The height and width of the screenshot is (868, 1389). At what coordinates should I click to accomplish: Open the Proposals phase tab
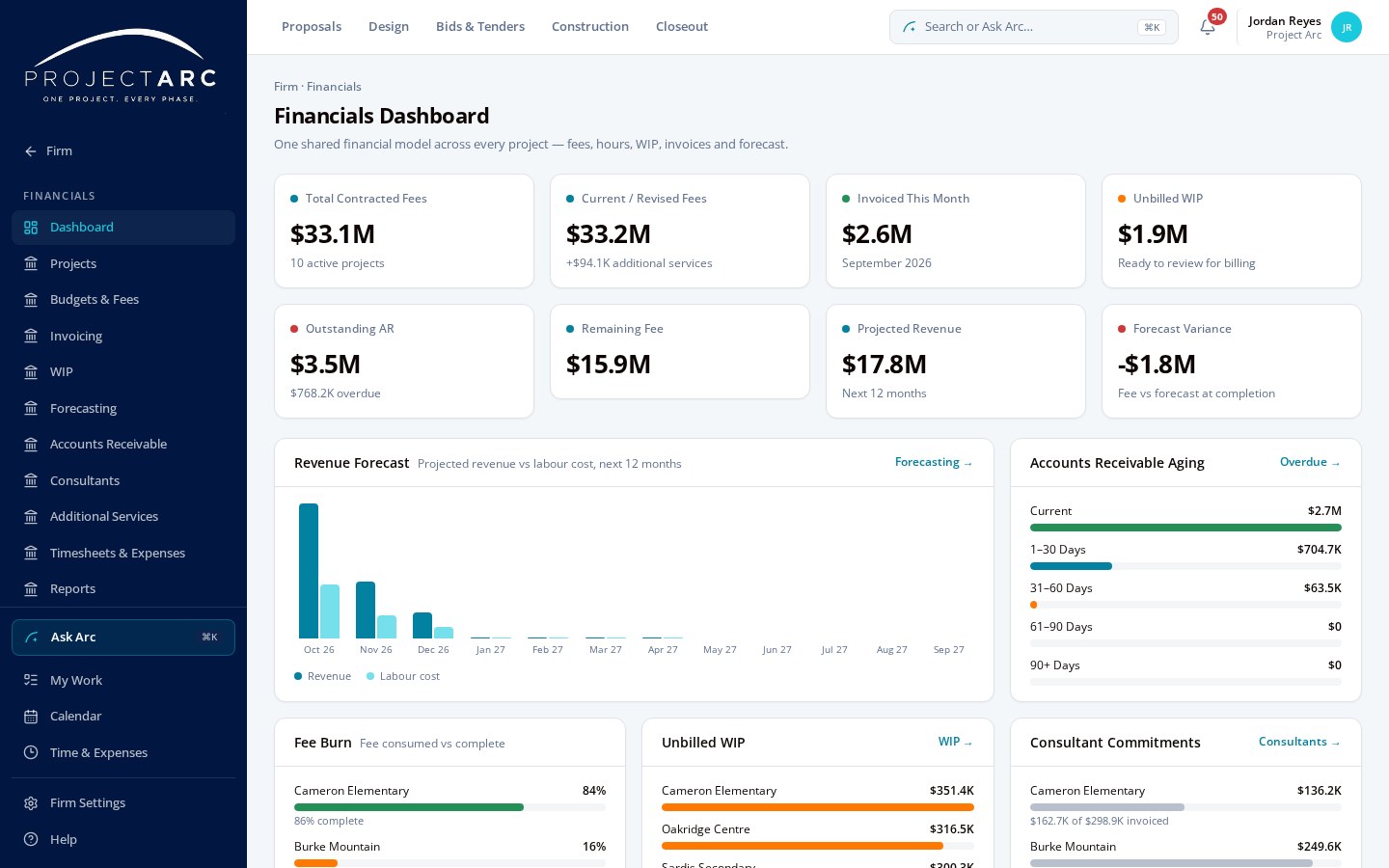(312, 27)
